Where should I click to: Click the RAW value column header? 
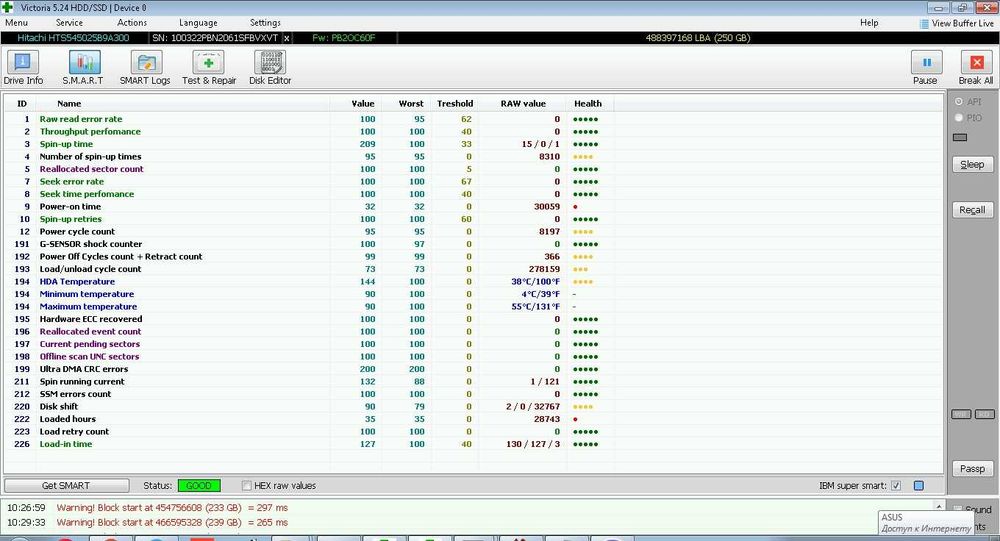point(523,103)
